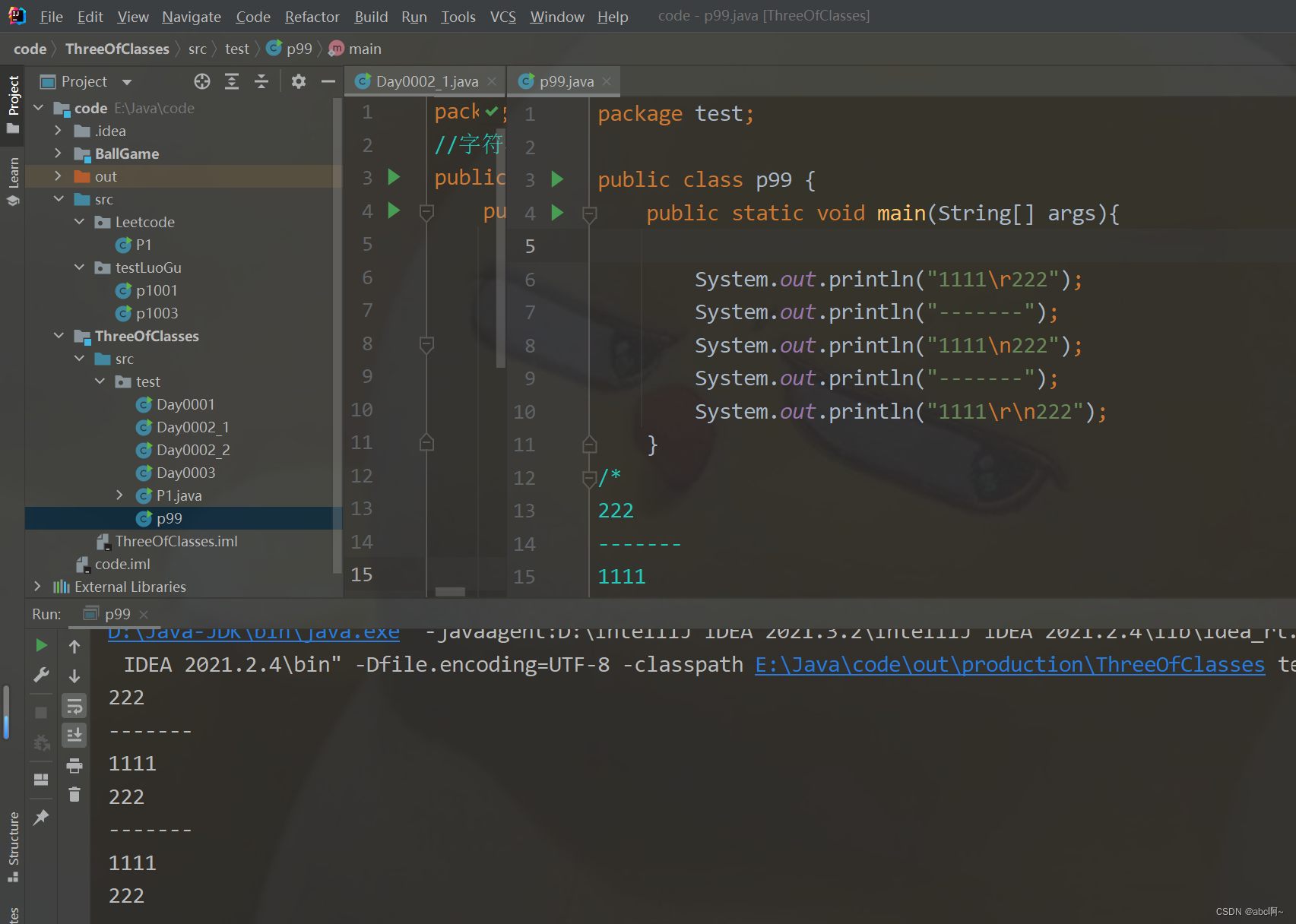Expand the .idea folder
Screen dimensions: 1296x924
pyautogui.click(x=59, y=131)
